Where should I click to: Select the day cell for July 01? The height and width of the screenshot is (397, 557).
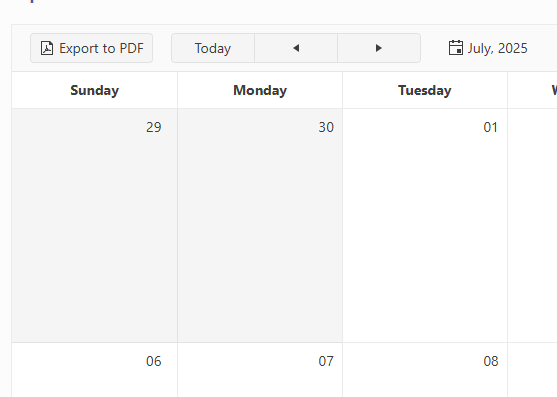point(425,225)
